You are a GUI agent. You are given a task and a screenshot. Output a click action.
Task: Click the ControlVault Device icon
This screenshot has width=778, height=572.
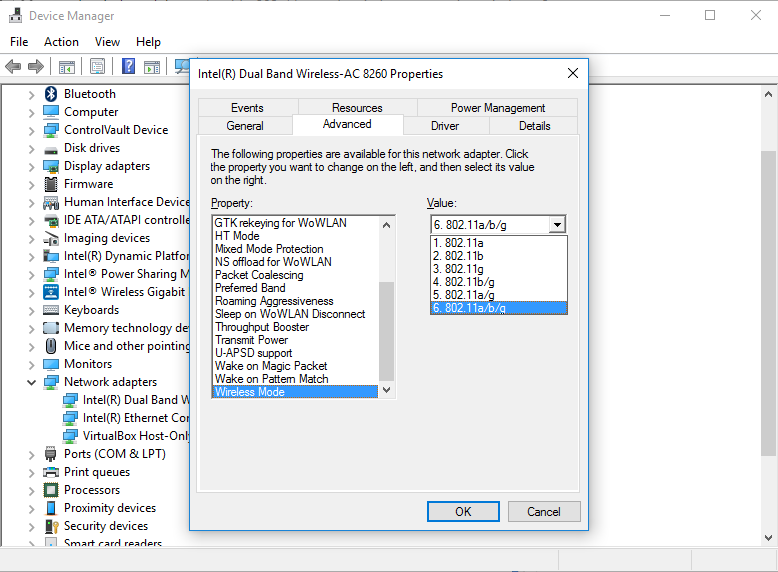(x=51, y=130)
